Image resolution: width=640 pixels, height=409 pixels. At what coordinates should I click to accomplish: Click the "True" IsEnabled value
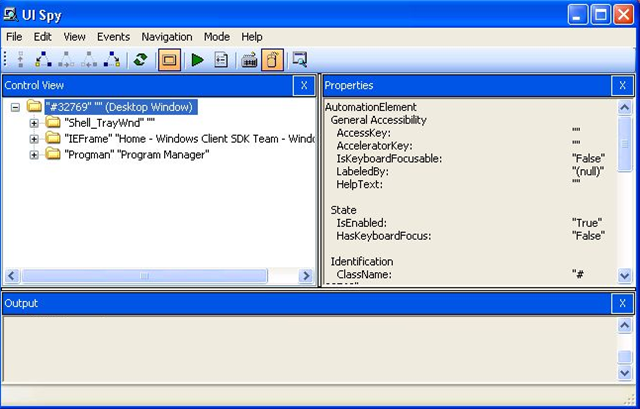point(587,223)
